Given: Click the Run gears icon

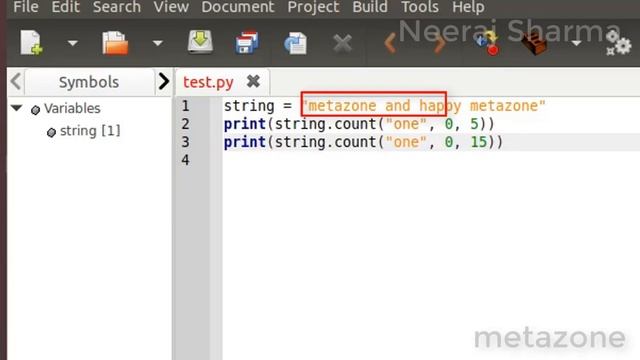Looking at the screenshot, I should click(x=618, y=43).
